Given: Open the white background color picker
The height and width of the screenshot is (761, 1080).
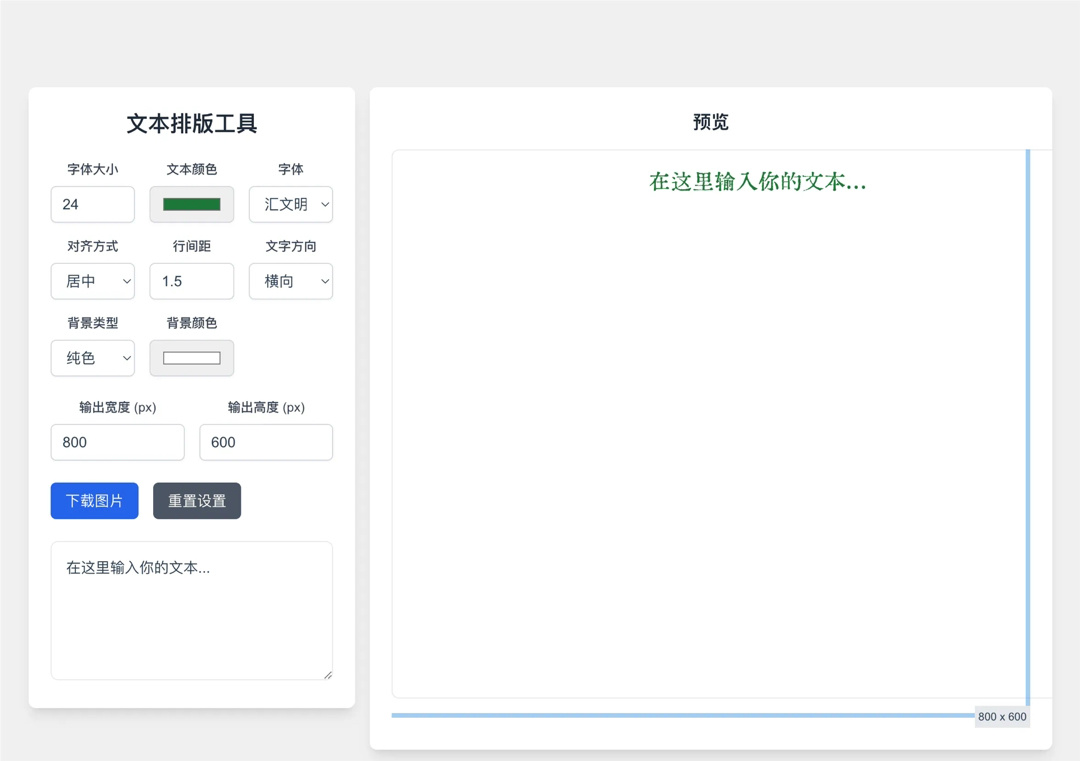Looking at the screenshot, I should [191, 358].
